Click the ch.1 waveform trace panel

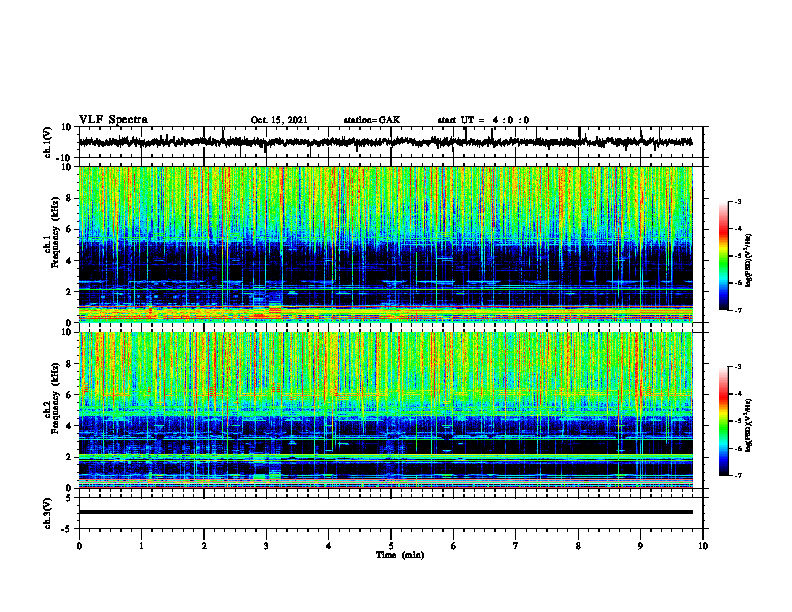pos(390,142)
